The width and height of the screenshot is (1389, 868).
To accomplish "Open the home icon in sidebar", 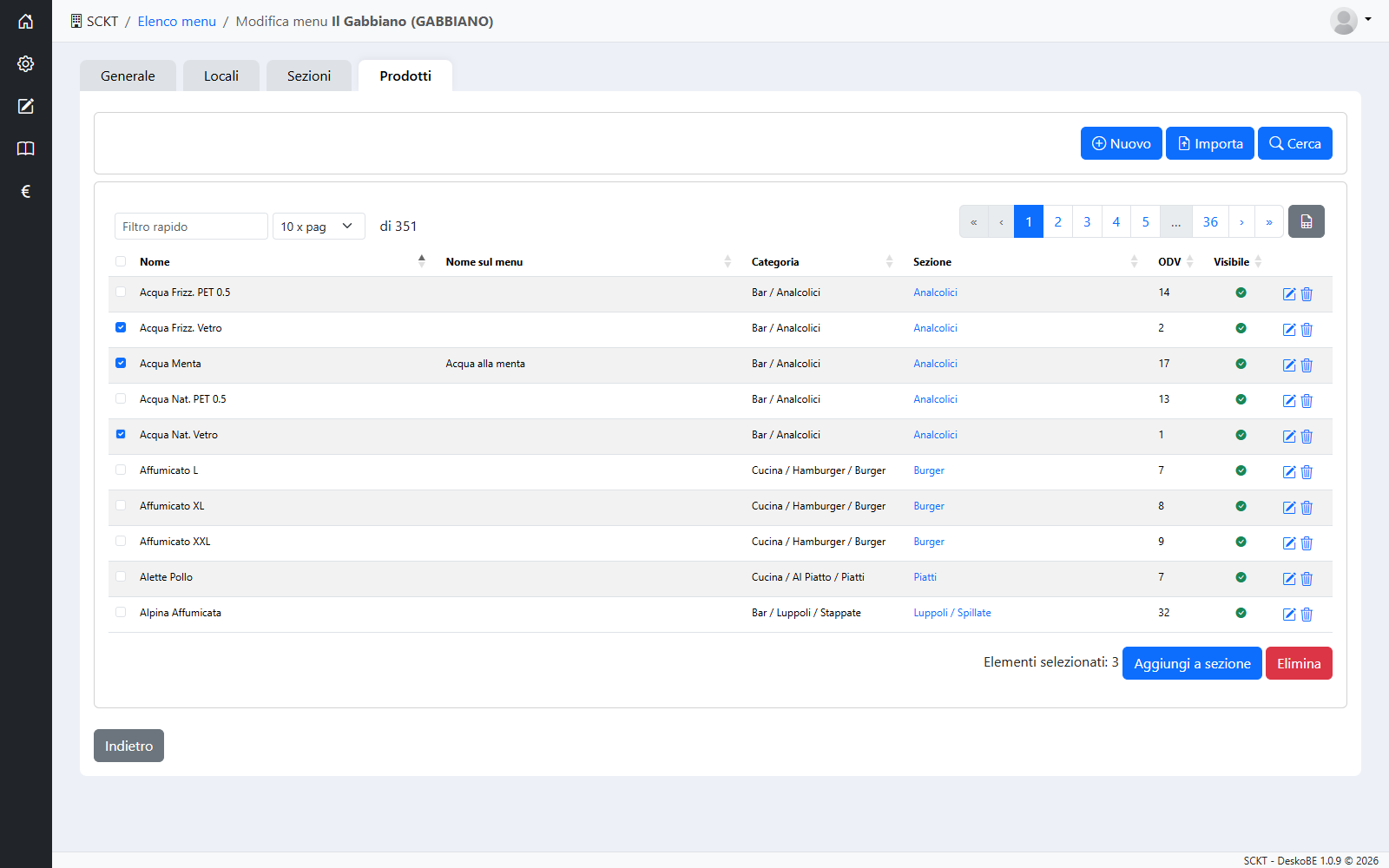I will (26, 21).
